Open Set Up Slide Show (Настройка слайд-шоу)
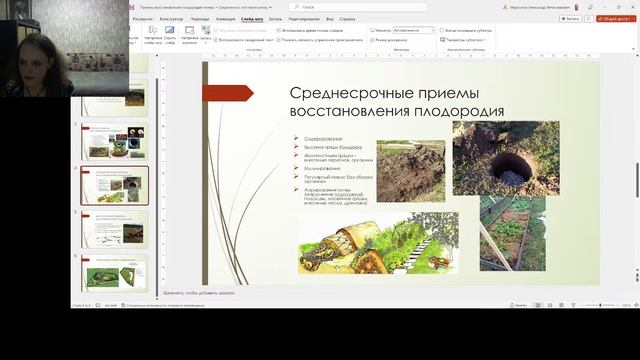The height and width of the screenshot is (360, 640). tap(153, 35)
